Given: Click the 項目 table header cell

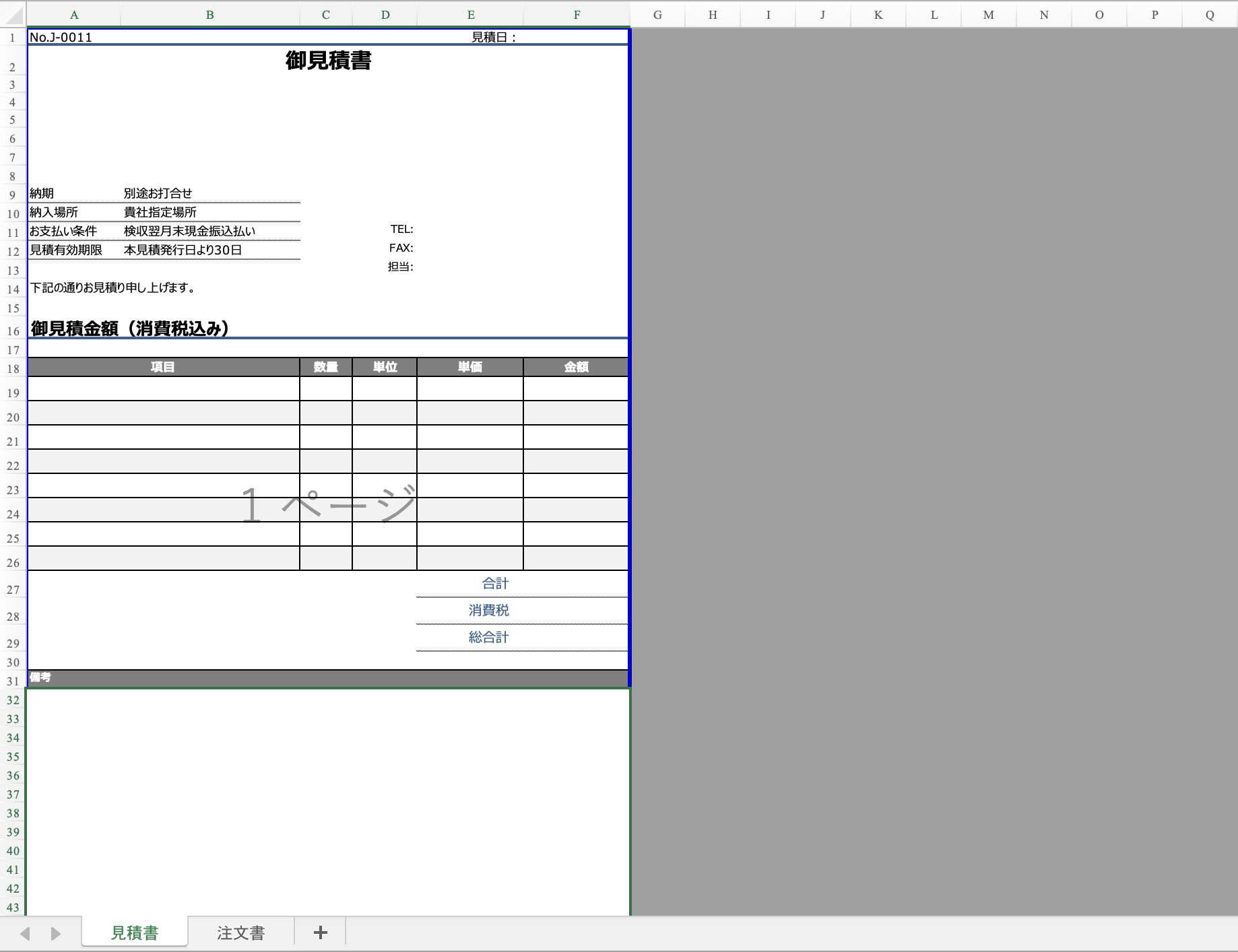Looking at the screenshot, I should click(x=163, y=367).
